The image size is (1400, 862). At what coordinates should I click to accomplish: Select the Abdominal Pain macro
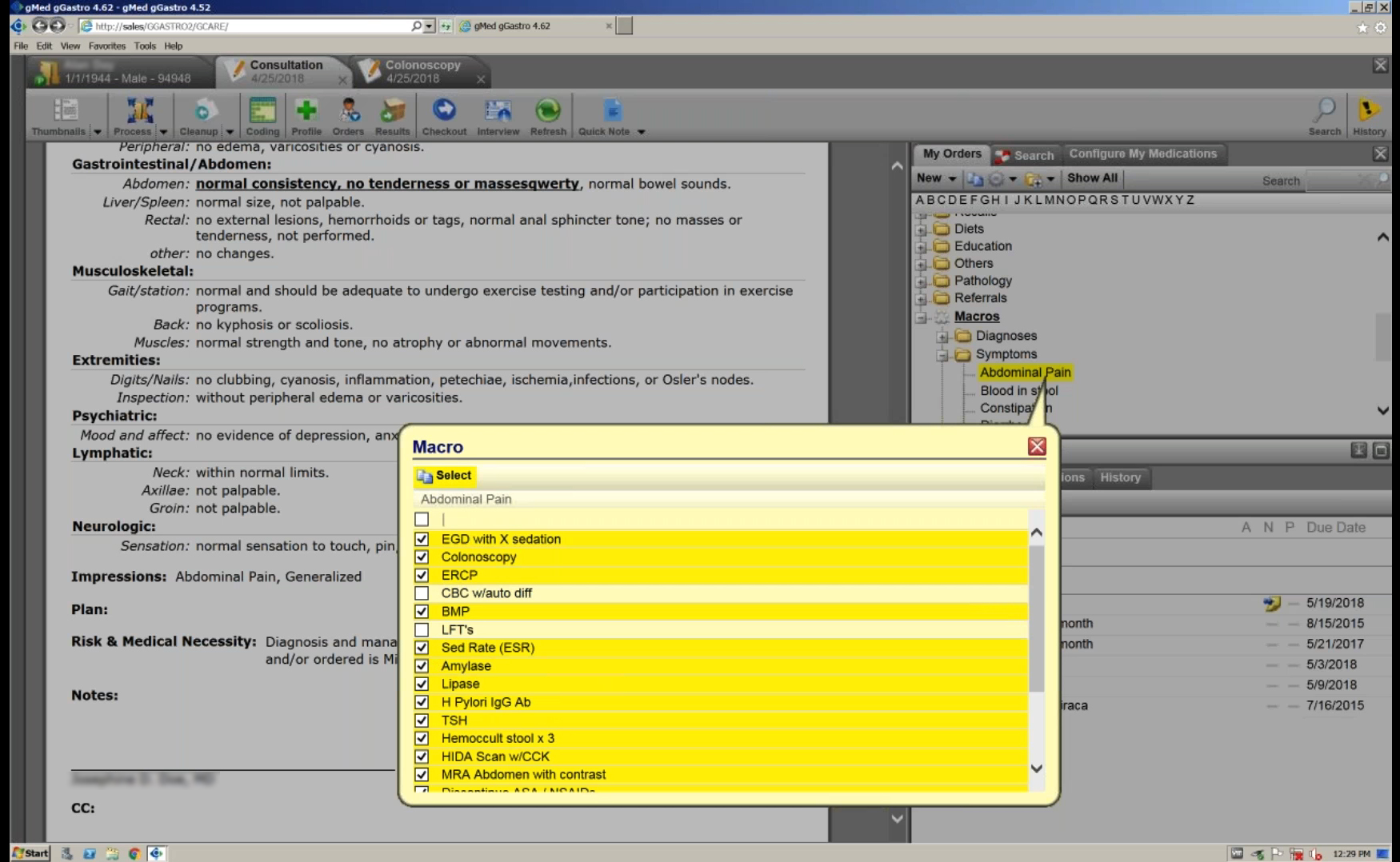(x=1025, y=373)
